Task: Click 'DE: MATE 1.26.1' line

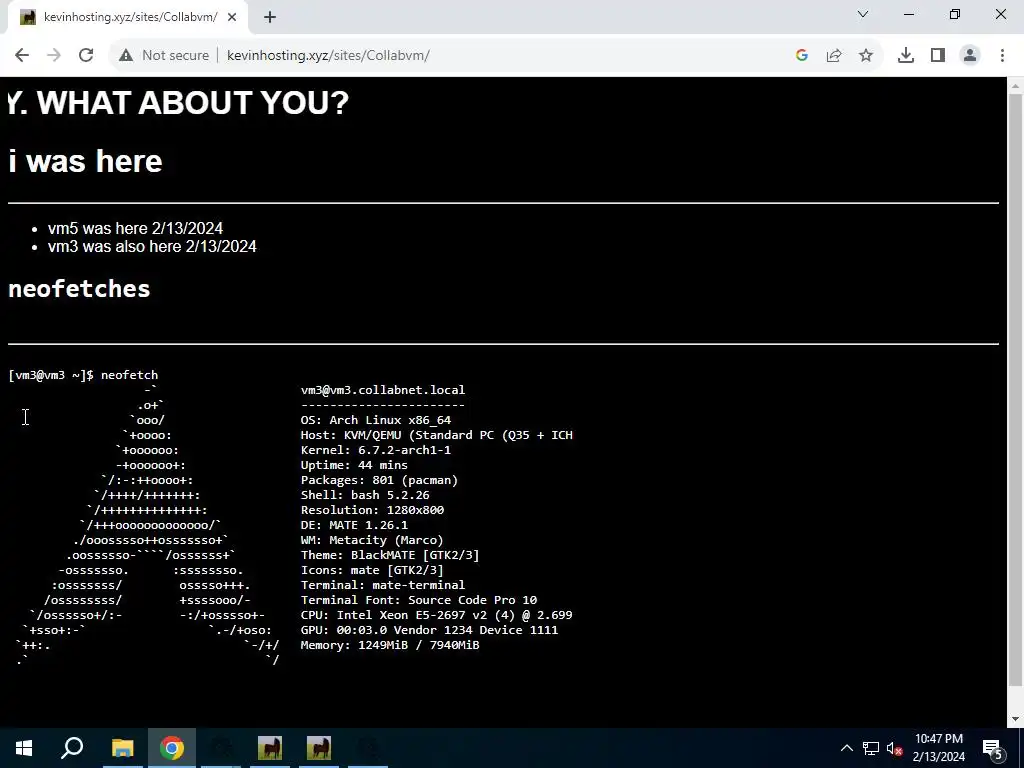Action: pyautogui.click(x=354, y=525)
